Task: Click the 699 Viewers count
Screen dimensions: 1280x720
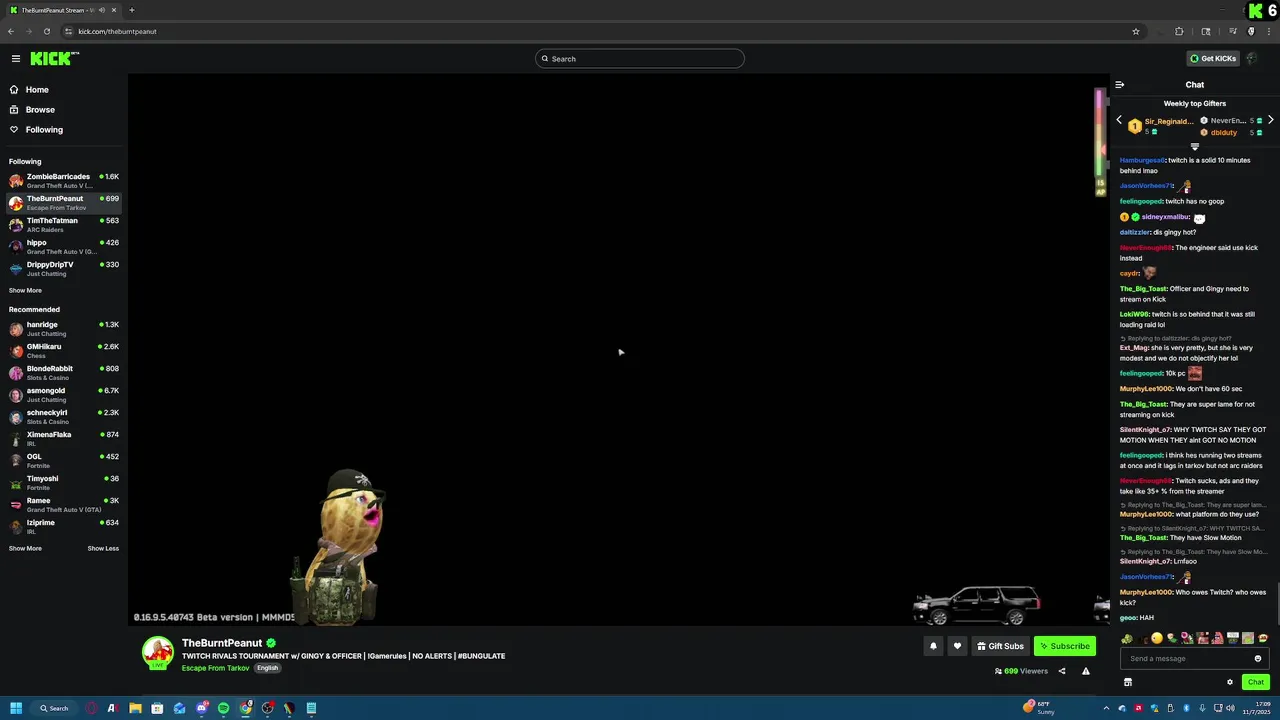Action: [1021, 671]
